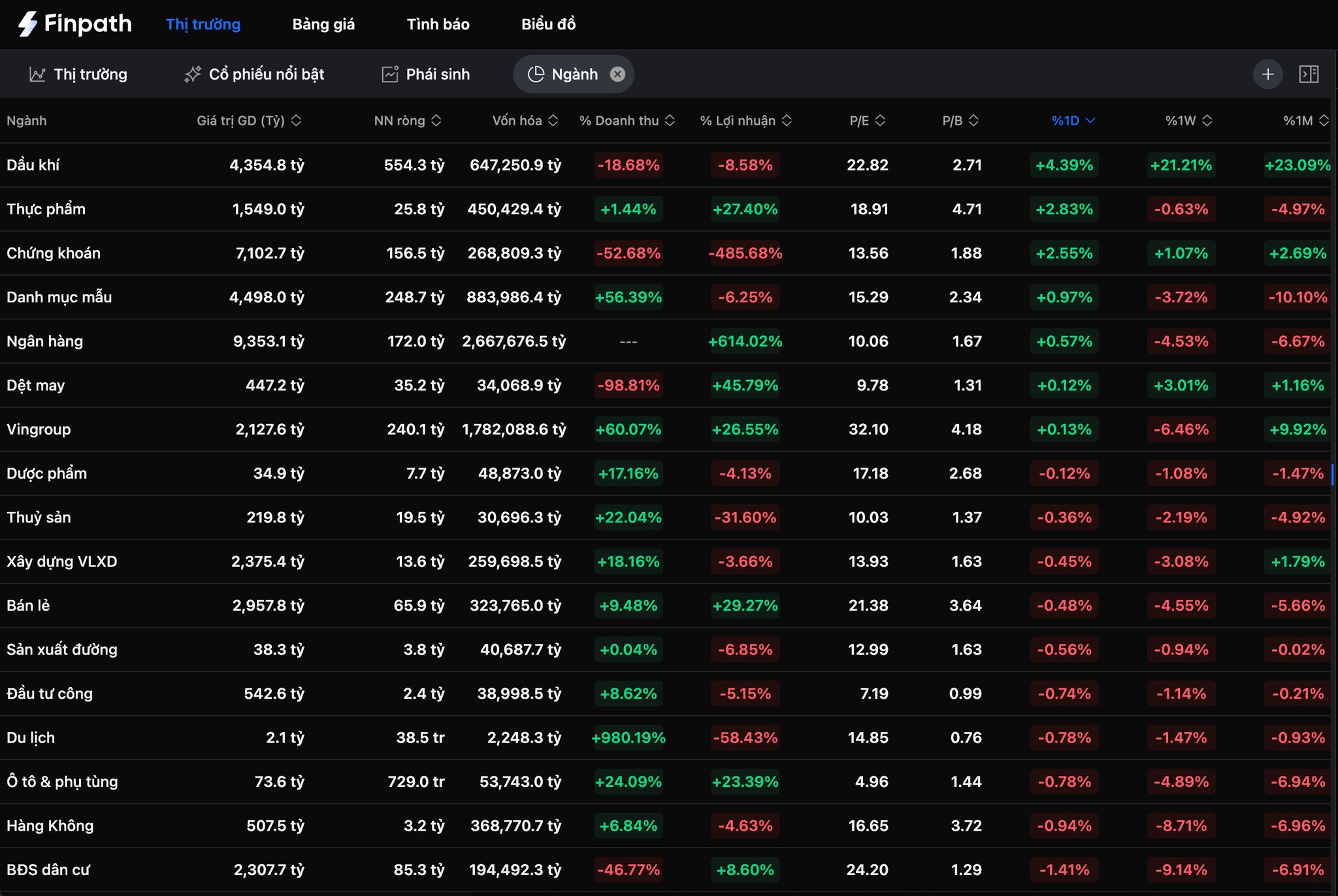This screenshot has height=896, width=1338.
Task: Open the Tình báo menu
Action: [x=438, y=25]
